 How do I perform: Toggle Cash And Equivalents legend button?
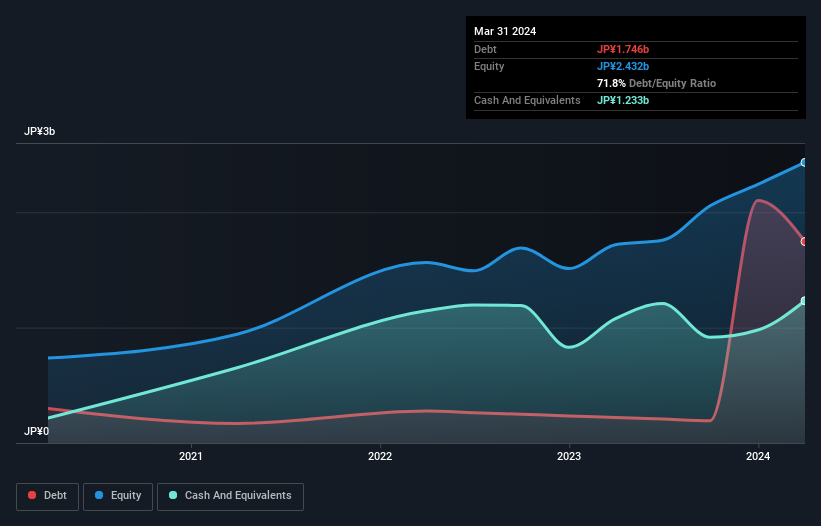point(230,496)
